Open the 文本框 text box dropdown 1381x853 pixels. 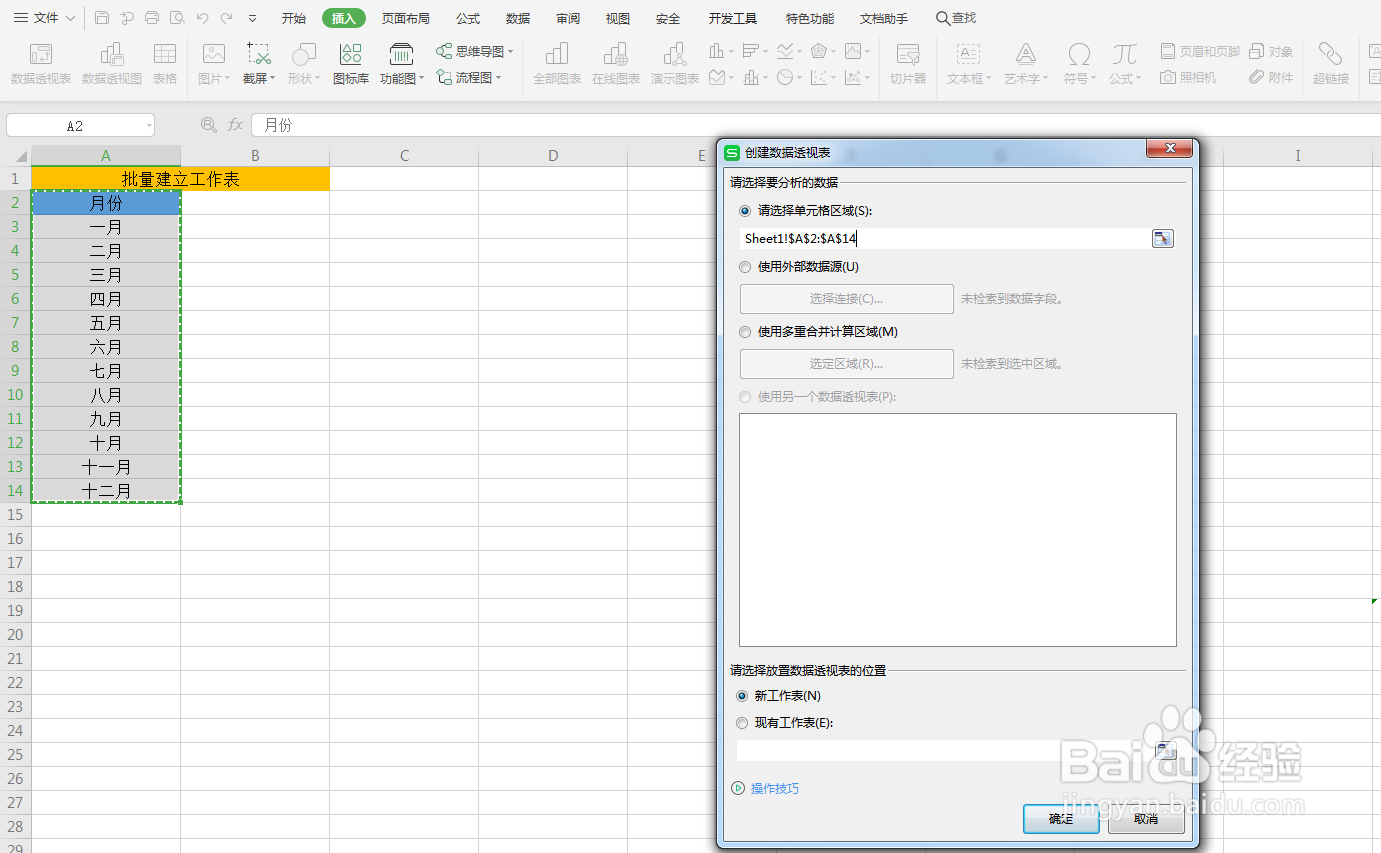point(988,78)
